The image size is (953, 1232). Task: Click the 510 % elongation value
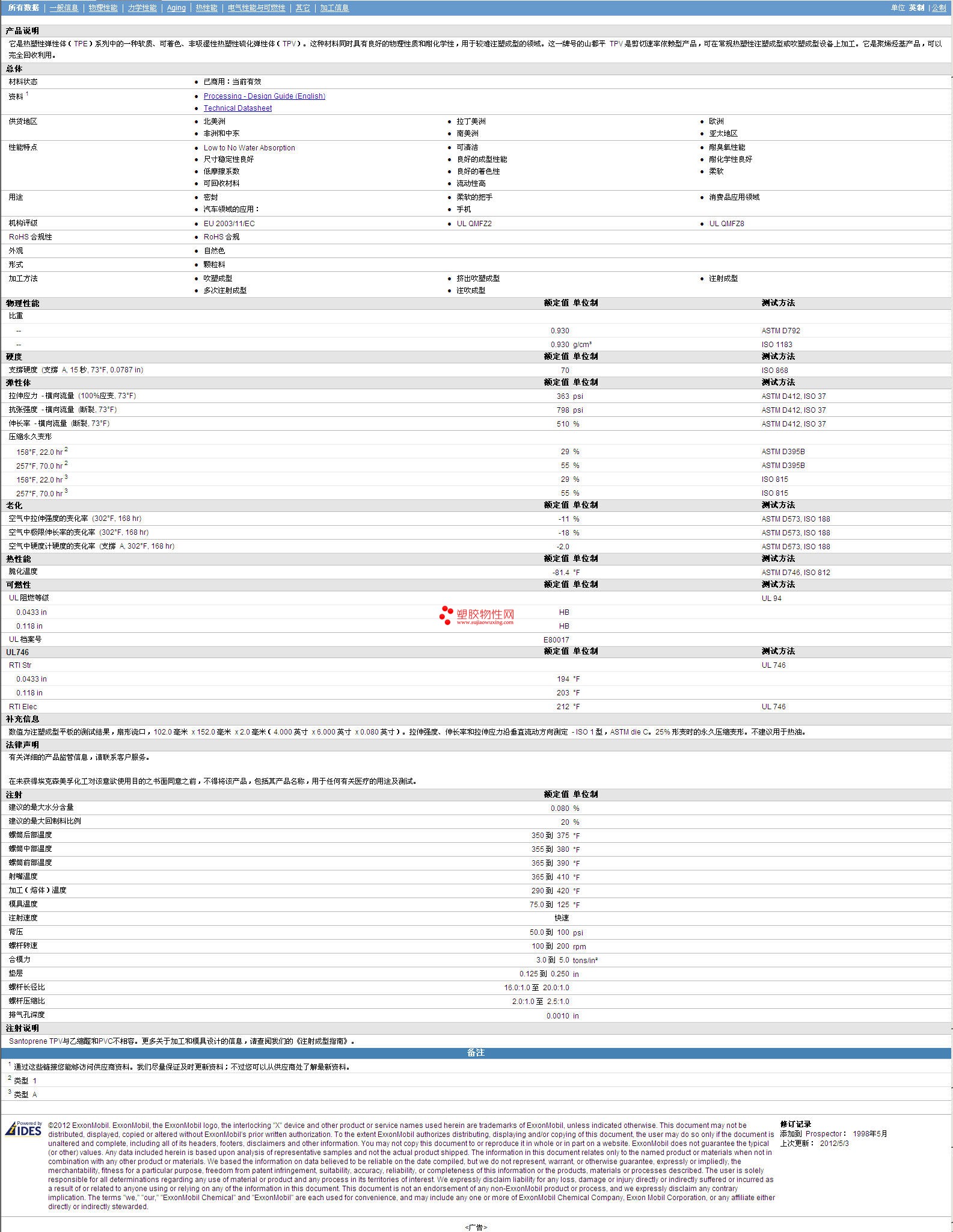[568, 424]
